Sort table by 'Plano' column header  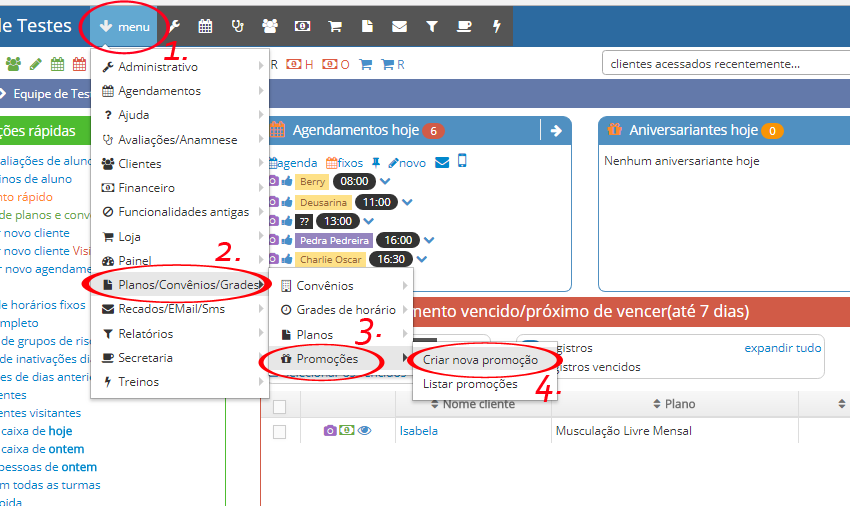coord(680,404)
